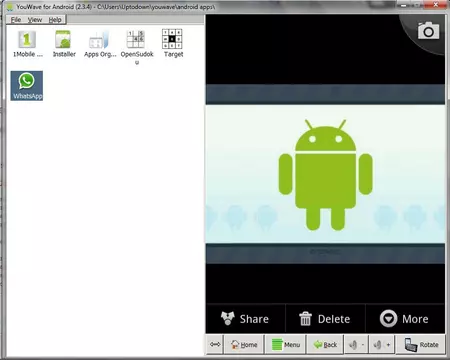
Task: Open the Apps Org app icon
Action: (x=100, y=44)
